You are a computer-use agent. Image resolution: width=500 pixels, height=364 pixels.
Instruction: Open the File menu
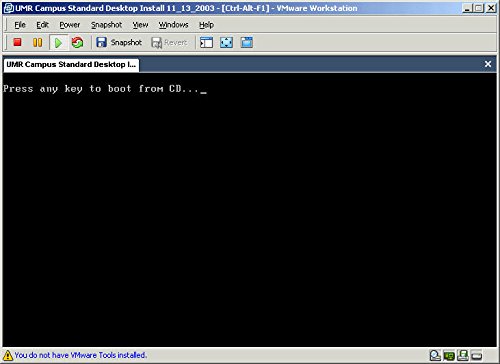[x=20, y=25]
